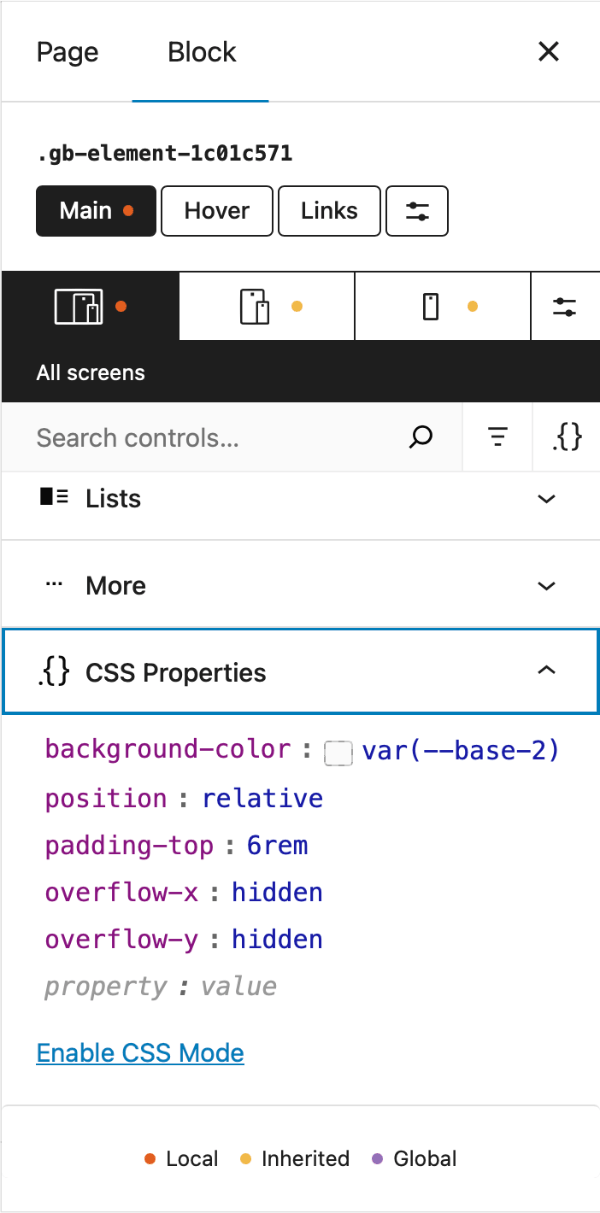Click the CSS Properties braces icon

[55, 671]
